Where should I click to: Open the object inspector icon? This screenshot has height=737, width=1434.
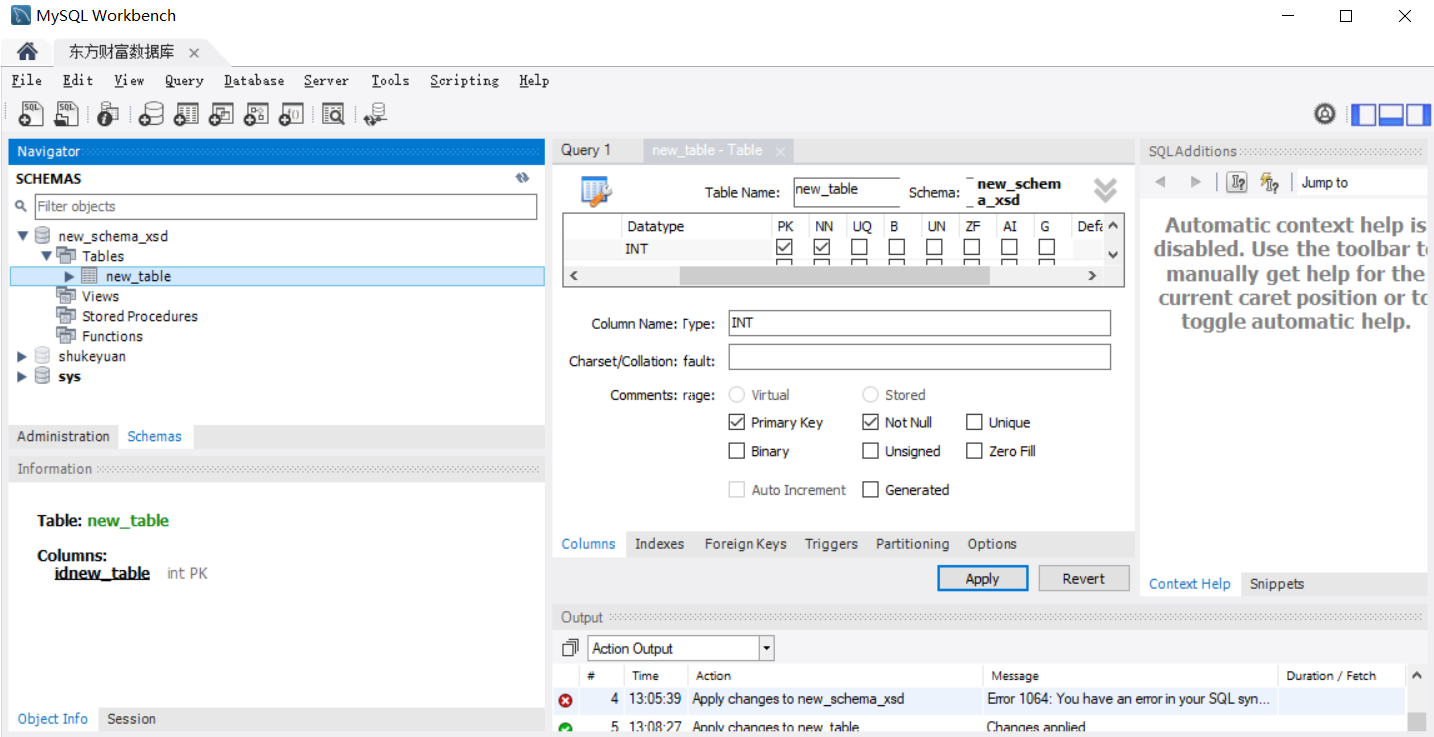108,114
